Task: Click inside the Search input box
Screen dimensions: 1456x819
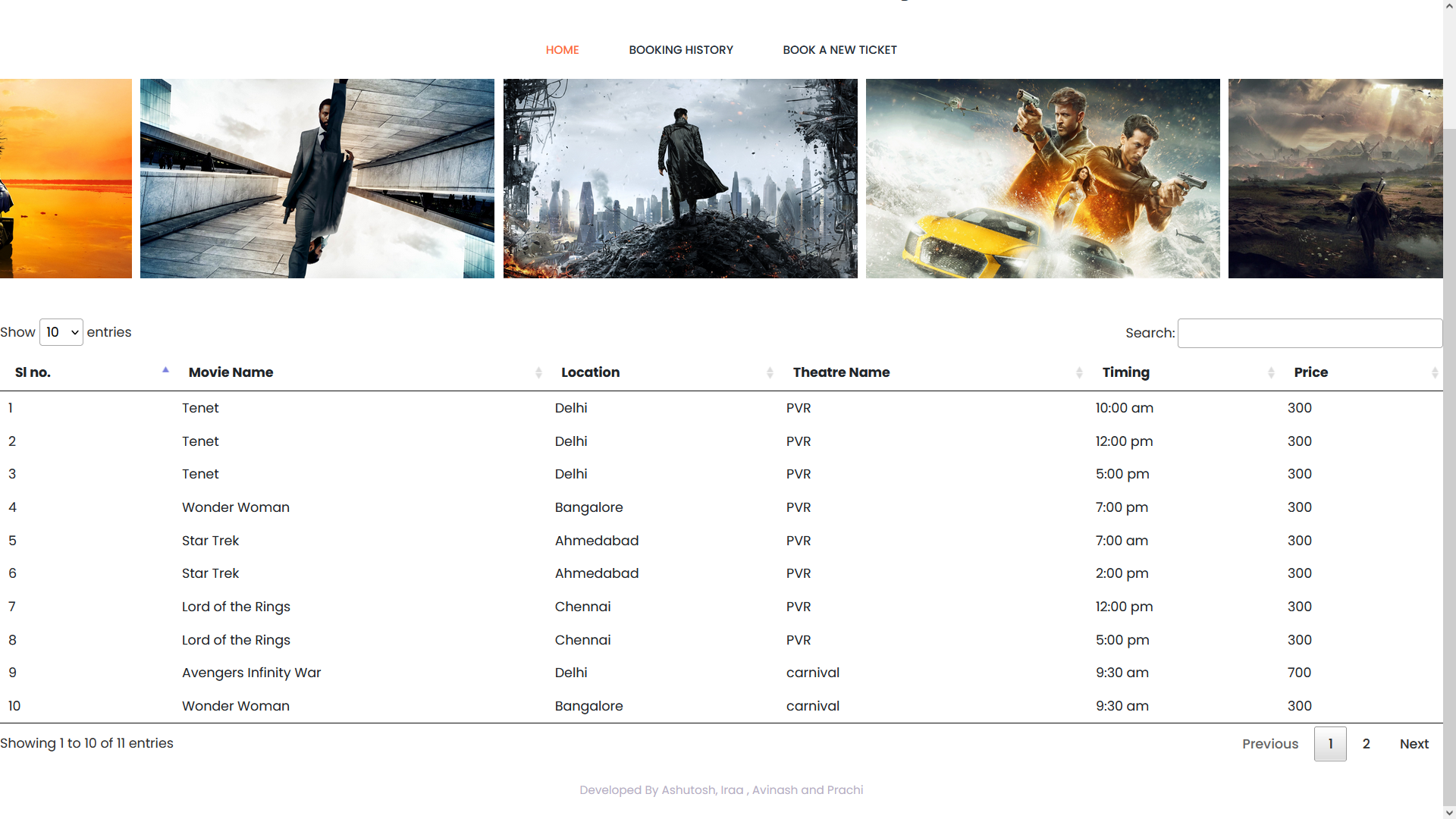Action: 1310,333
